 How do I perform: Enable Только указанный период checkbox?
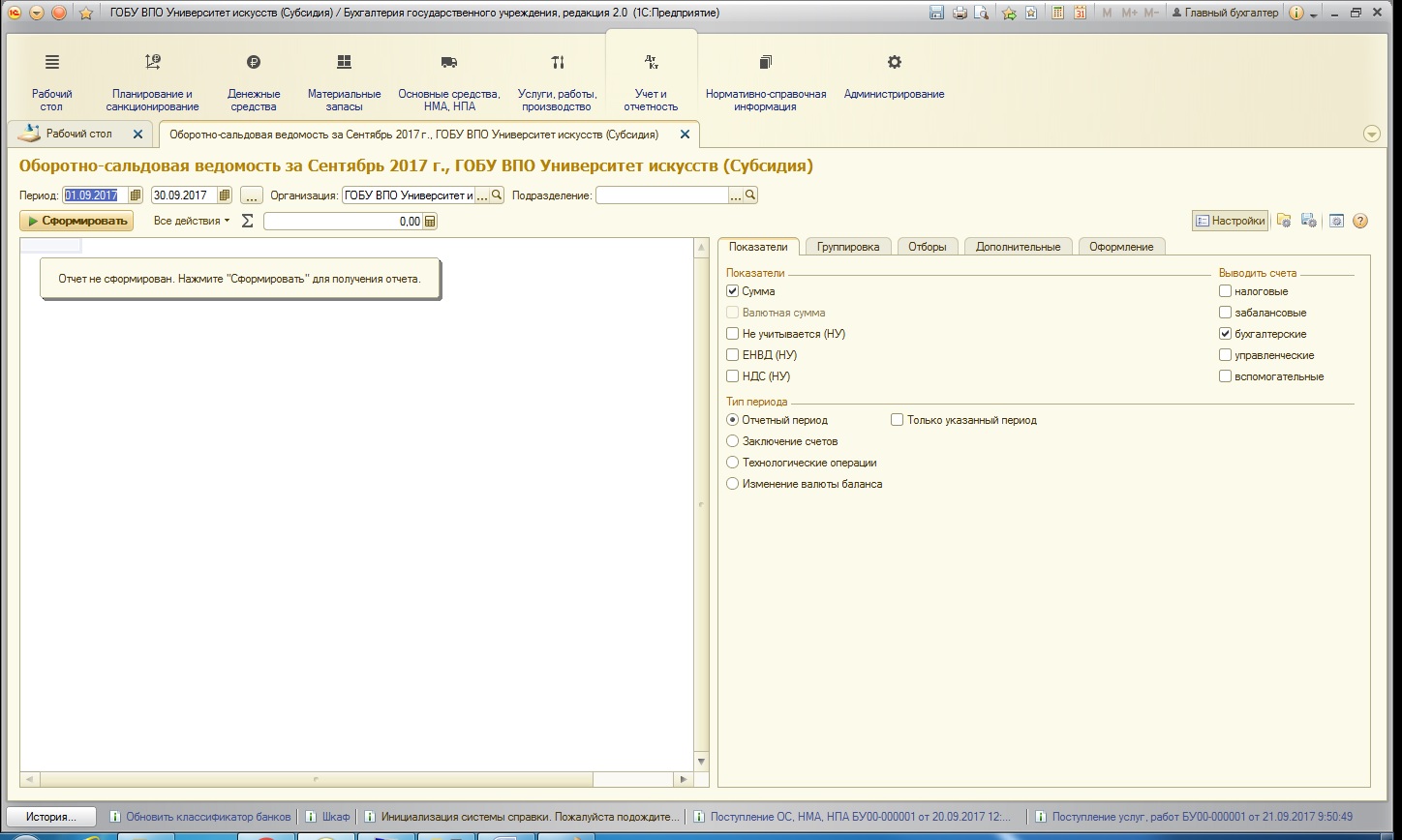tap(898, 419)
